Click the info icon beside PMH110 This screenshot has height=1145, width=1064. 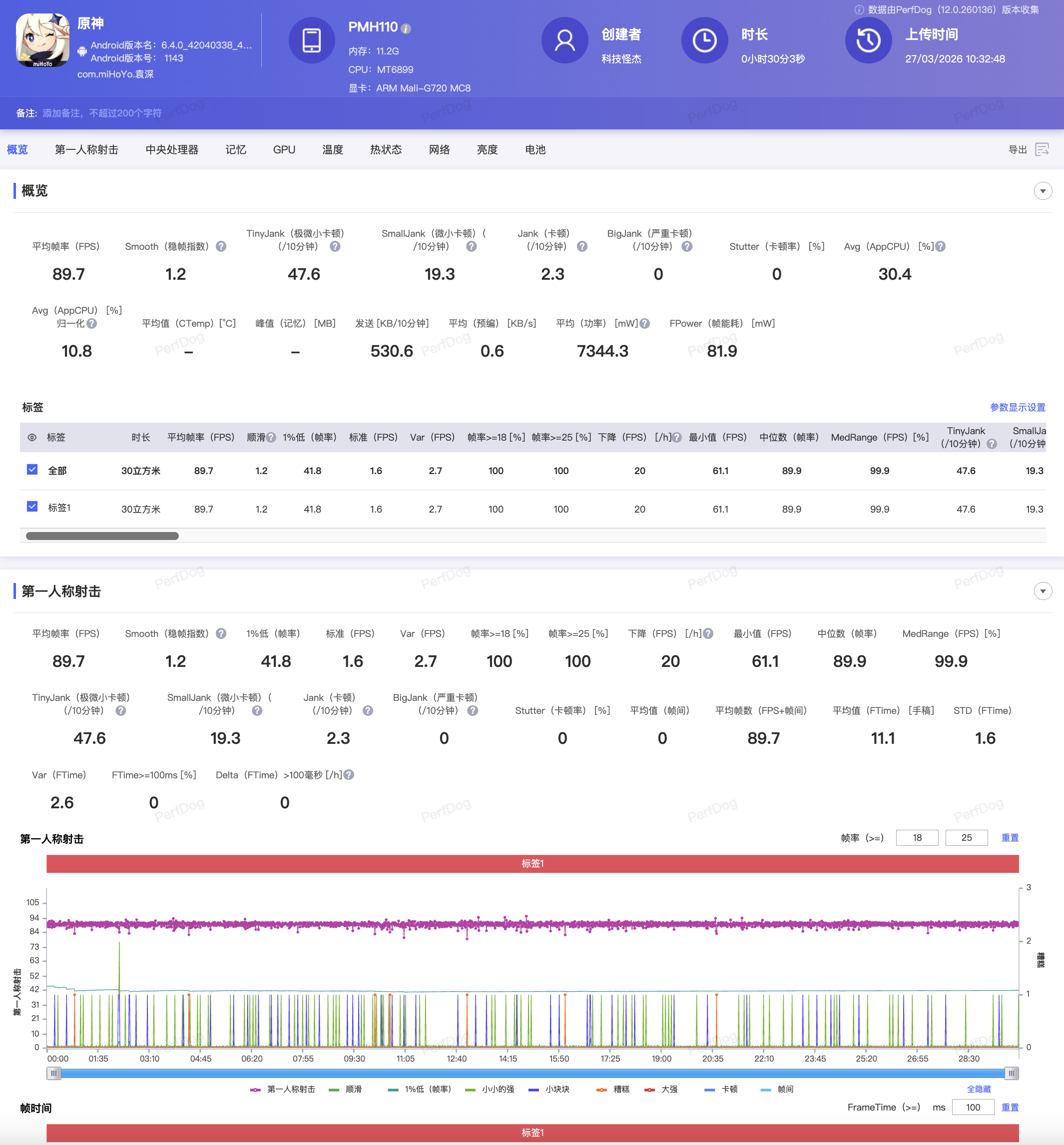(406, 28)
